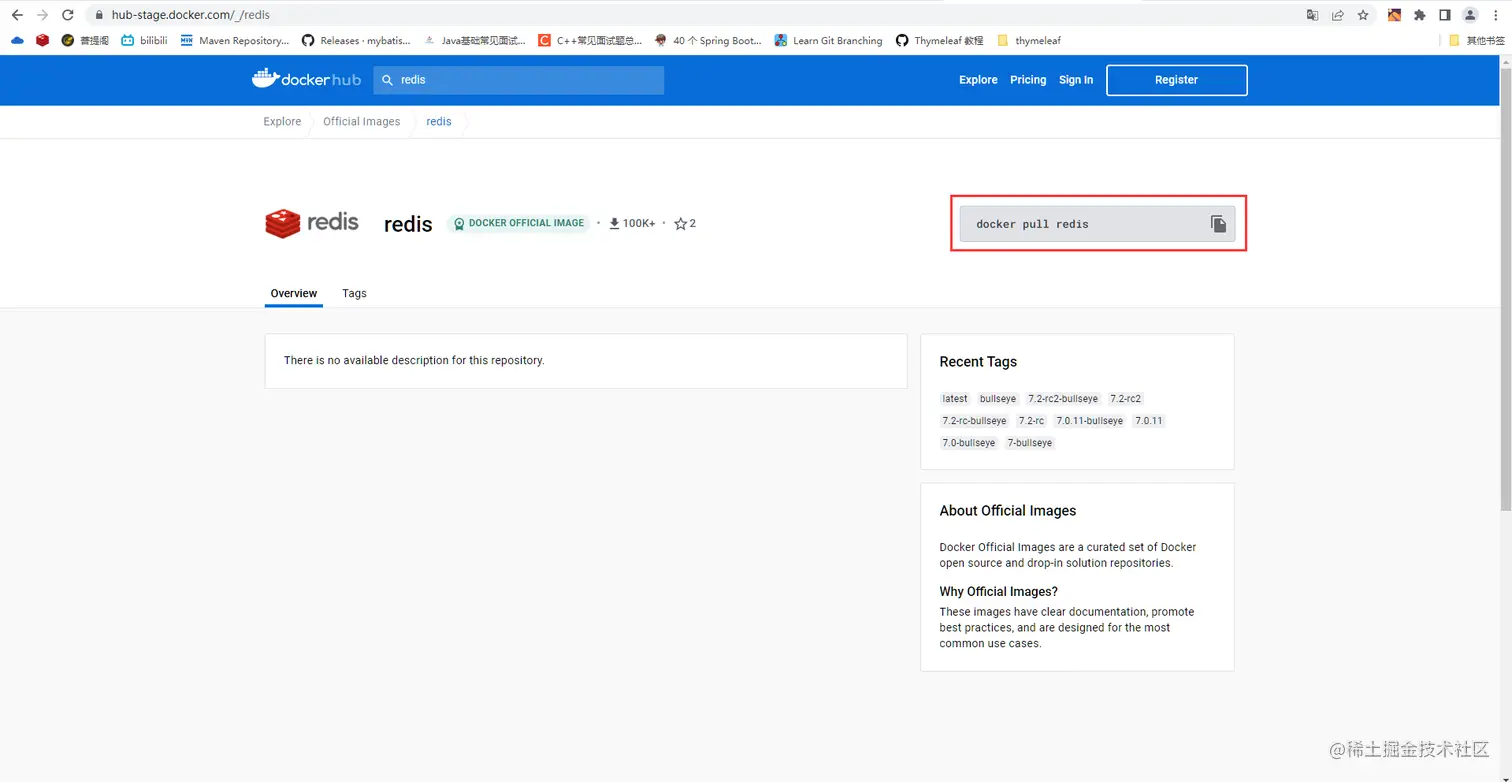
Task: Open the Pricing page in the header
Action: 1028,80
